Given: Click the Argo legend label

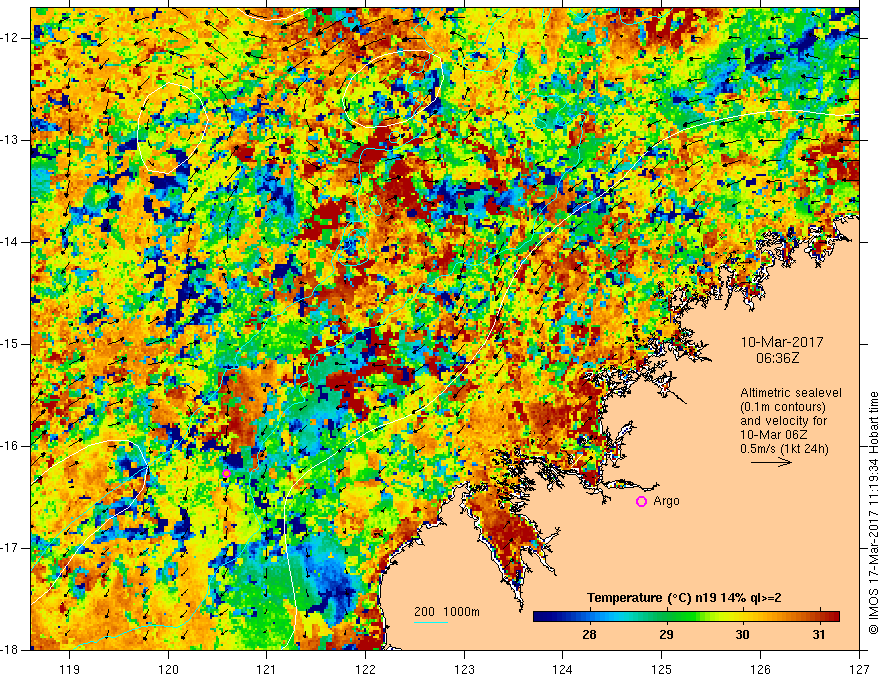Looking at the screenshot, I should click(x=666, y=501).
